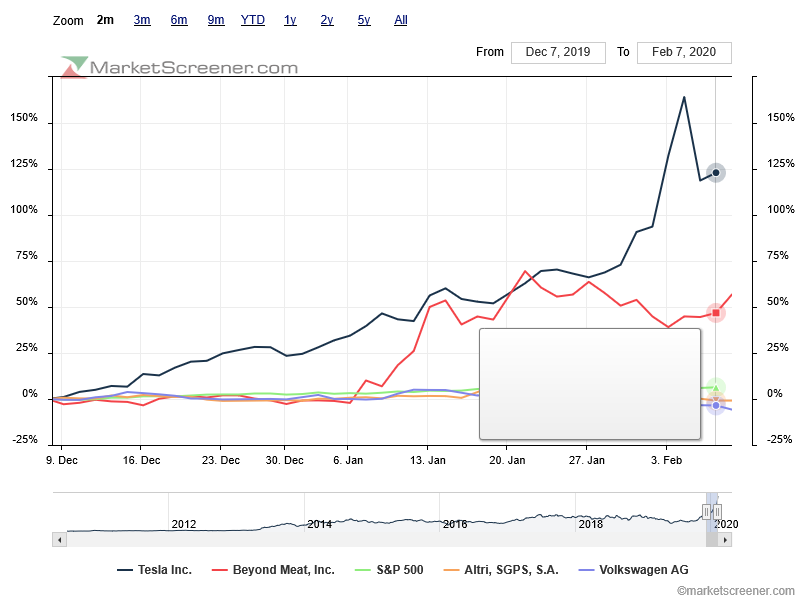Image resolution: width=805 pixels, height=600 pixels.
Task: Click S&P 500 green triangle marker
Action: (716, 388)
